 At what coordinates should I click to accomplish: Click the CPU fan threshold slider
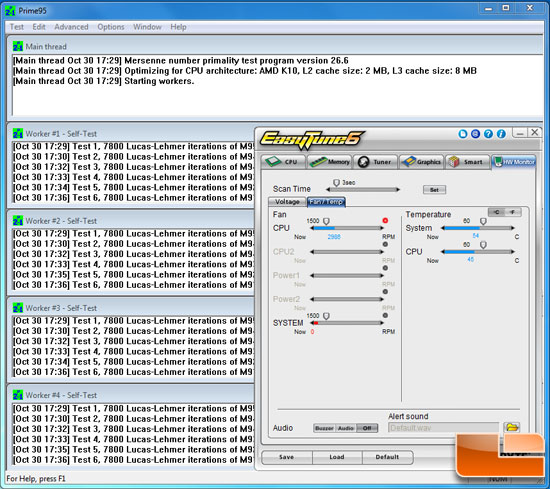point(347,228)
